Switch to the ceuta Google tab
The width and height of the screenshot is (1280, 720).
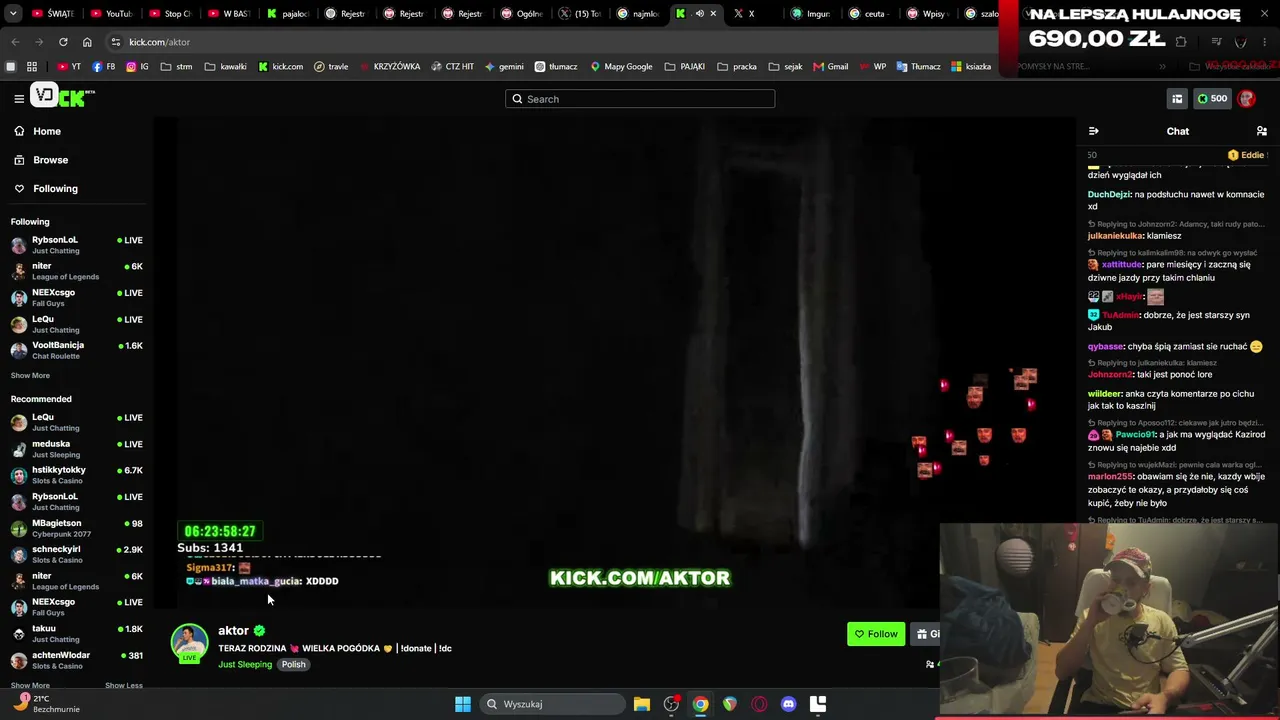click(x=870, y=14)
